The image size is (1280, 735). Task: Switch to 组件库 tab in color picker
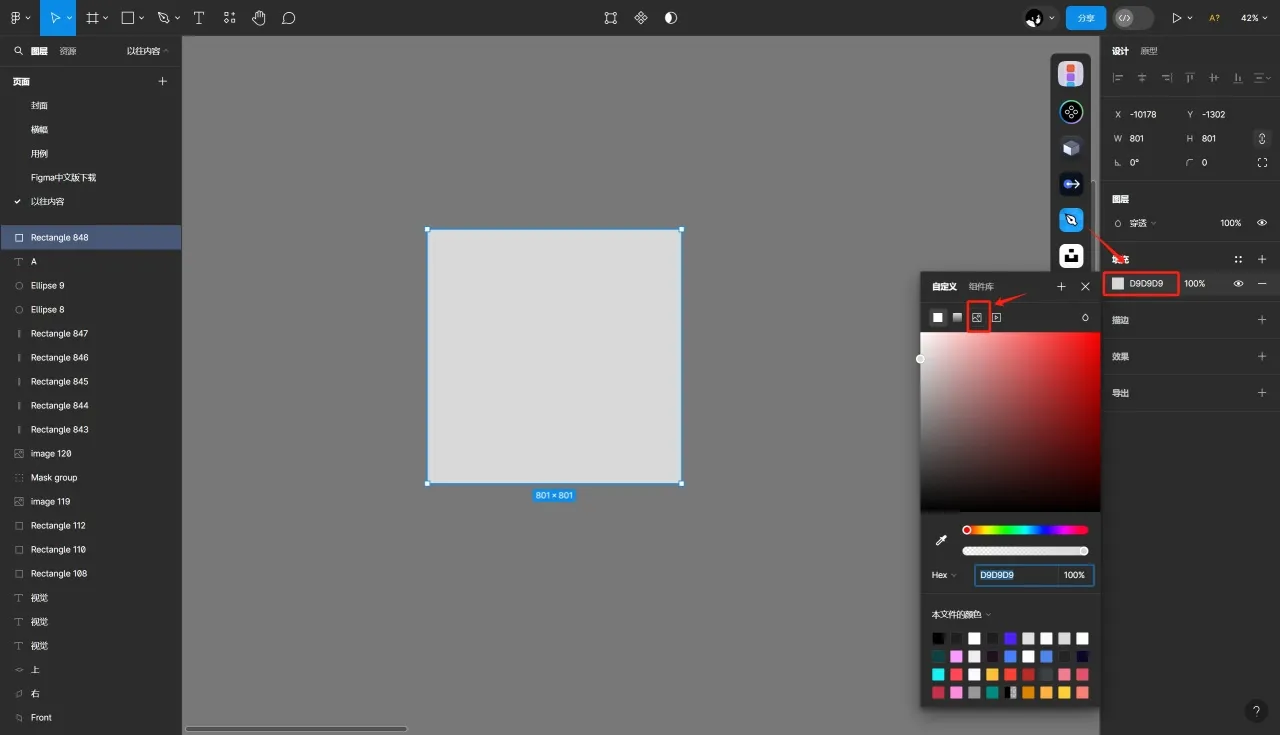coord(981,287)
